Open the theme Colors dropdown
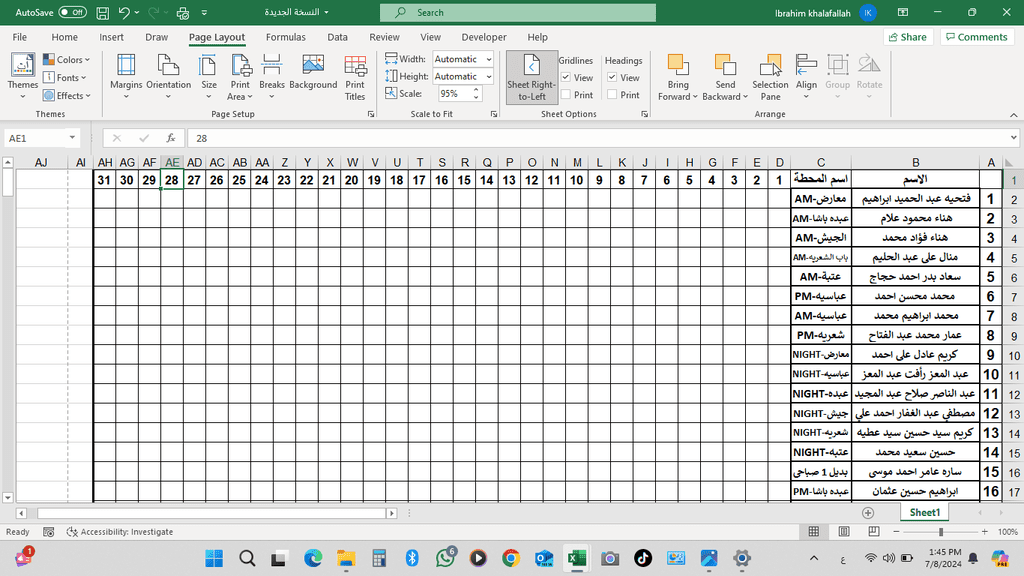Image resolution: width=1024 pixels, height=576 pixels. coord(67,60)
